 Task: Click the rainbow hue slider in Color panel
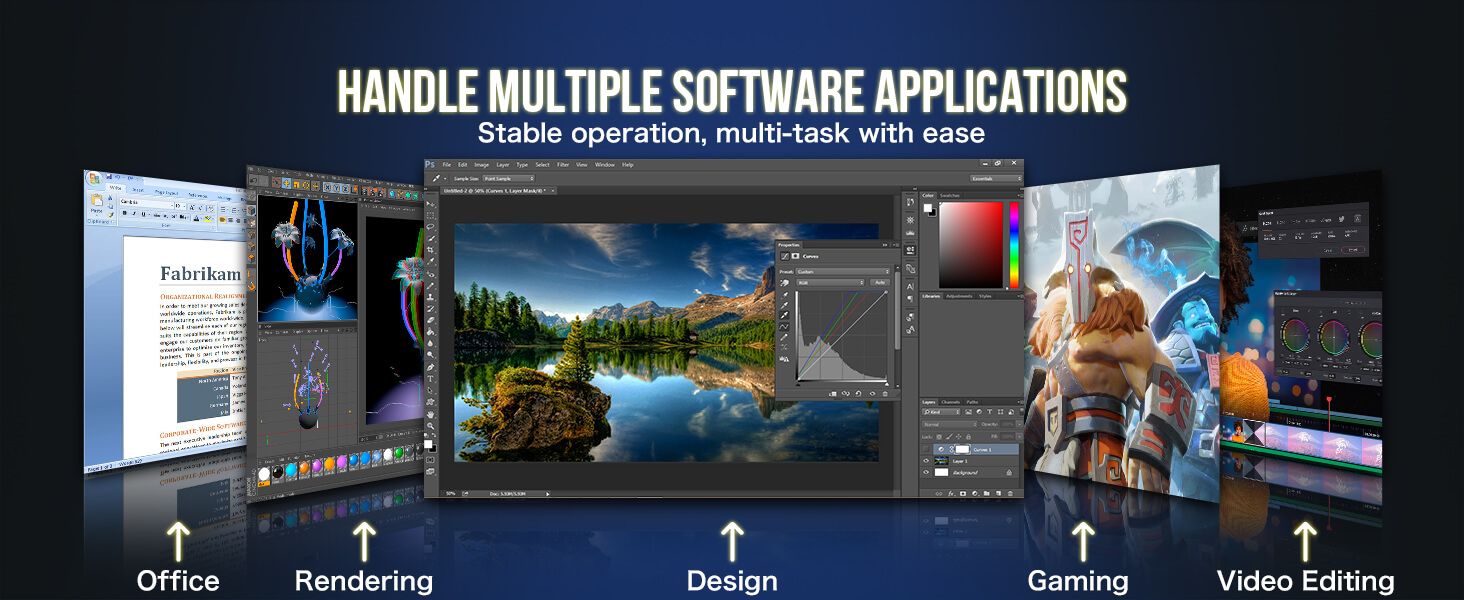1014,245
